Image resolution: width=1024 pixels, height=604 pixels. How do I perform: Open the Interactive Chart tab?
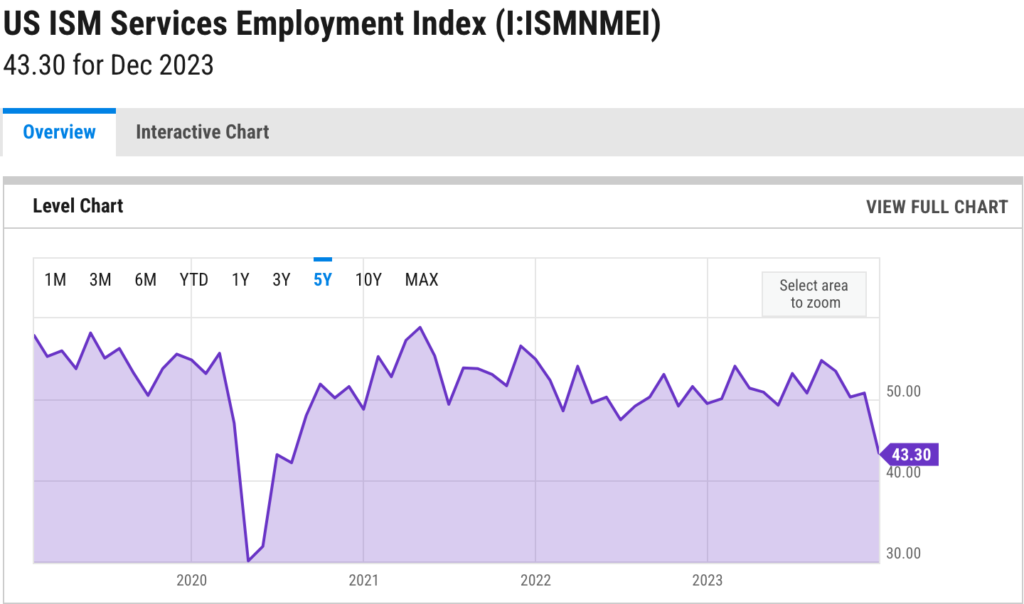(202, 133)
